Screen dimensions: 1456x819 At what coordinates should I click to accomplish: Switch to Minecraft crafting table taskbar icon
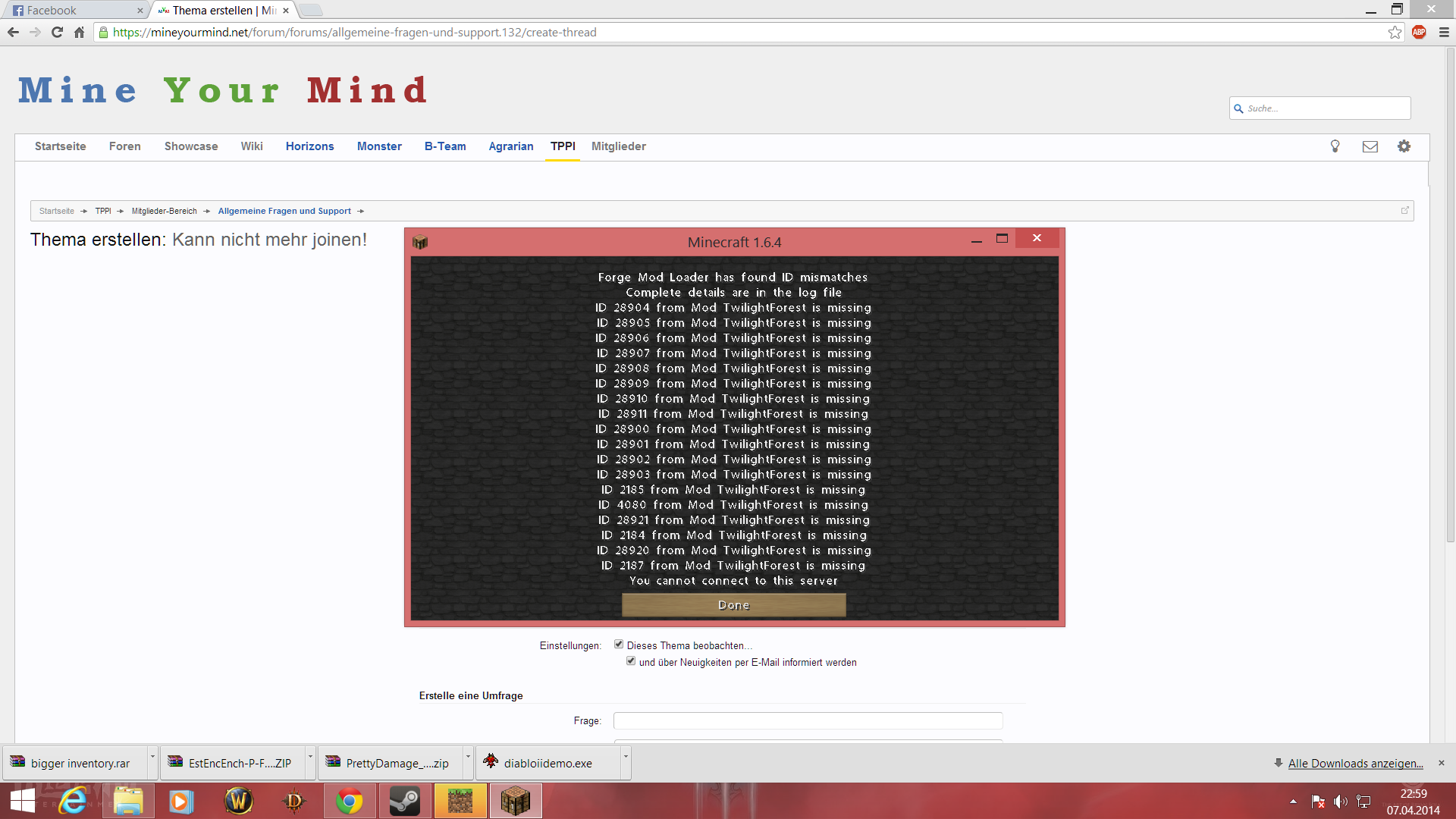516,801
